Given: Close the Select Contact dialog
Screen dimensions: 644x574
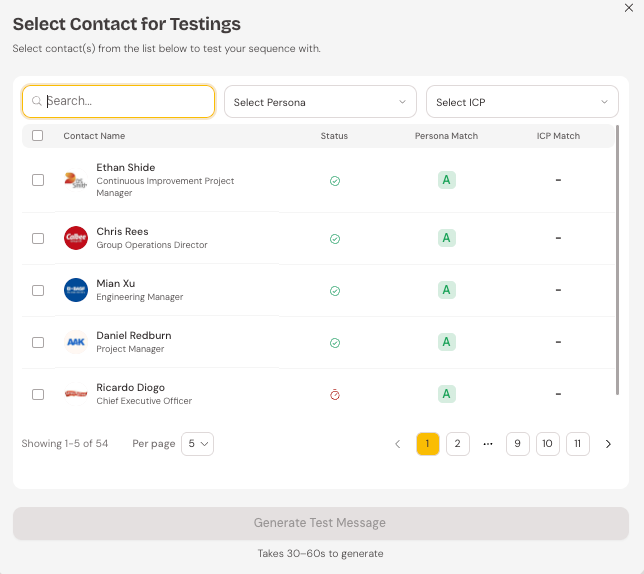Looking at the screenshot, I should coord(628,7).
